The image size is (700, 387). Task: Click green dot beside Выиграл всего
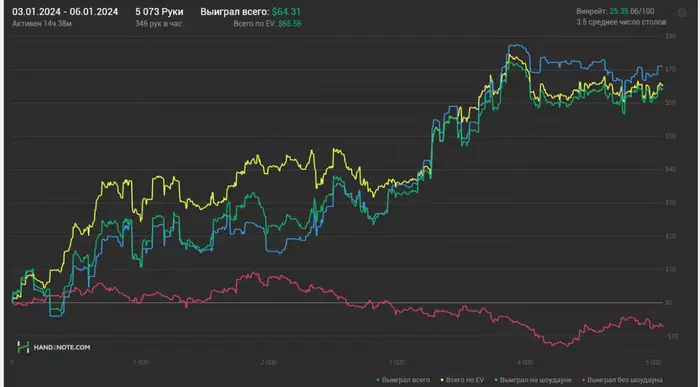pyautogui.click(x=378, y=380)
